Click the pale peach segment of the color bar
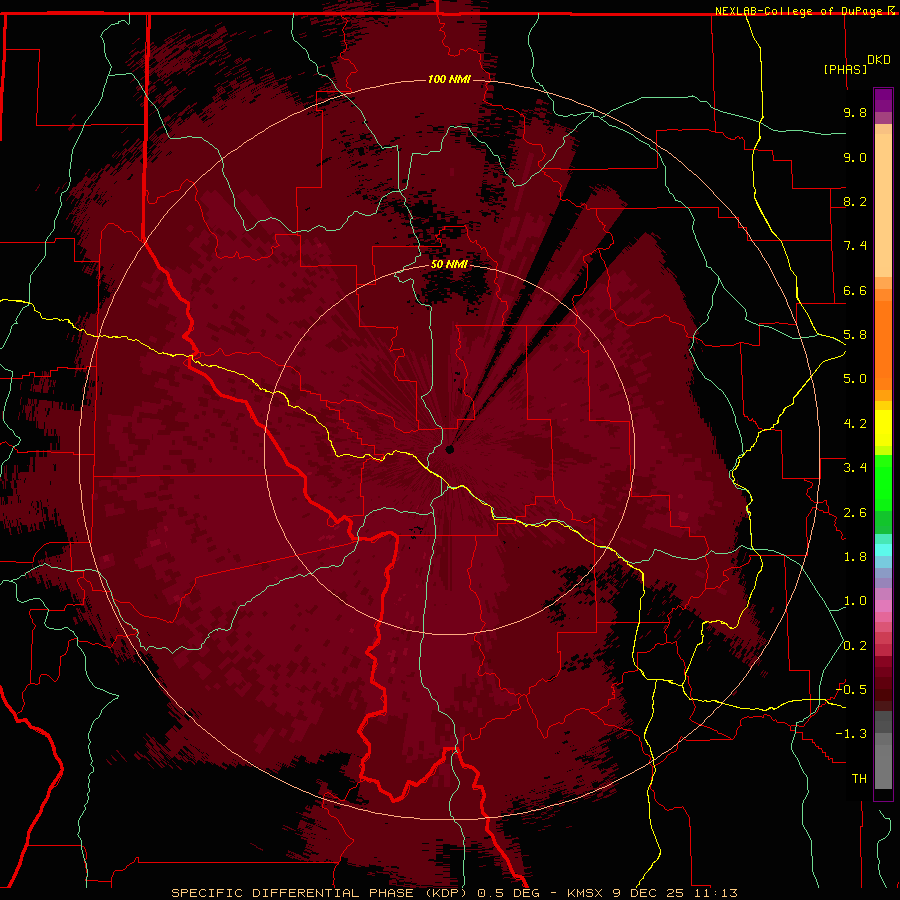Viewport: 900px width, 900px height. click(x=883, y=205)
